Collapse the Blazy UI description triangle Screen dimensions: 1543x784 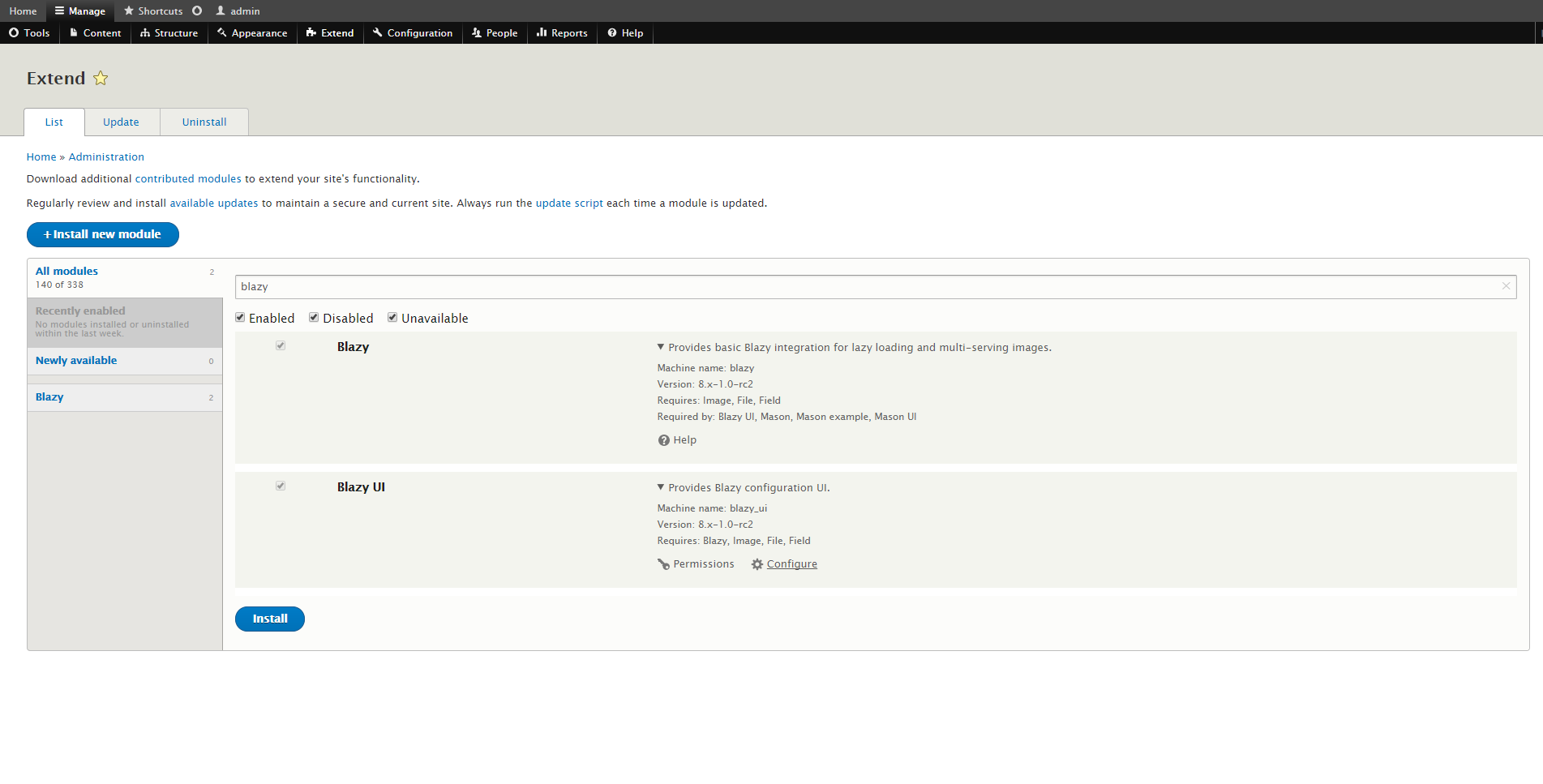tap(661, 487)
